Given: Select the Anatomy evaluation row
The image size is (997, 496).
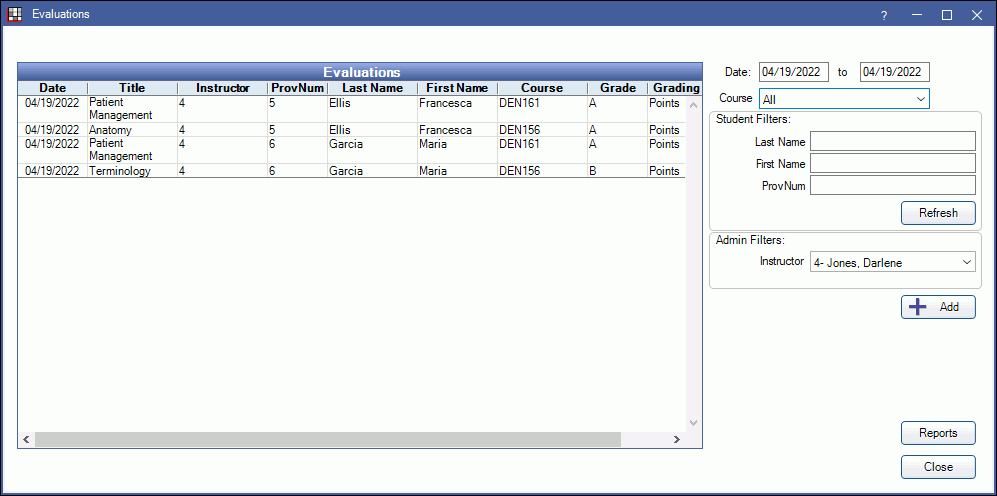Looking at the screenshot, I should [352, 130].
